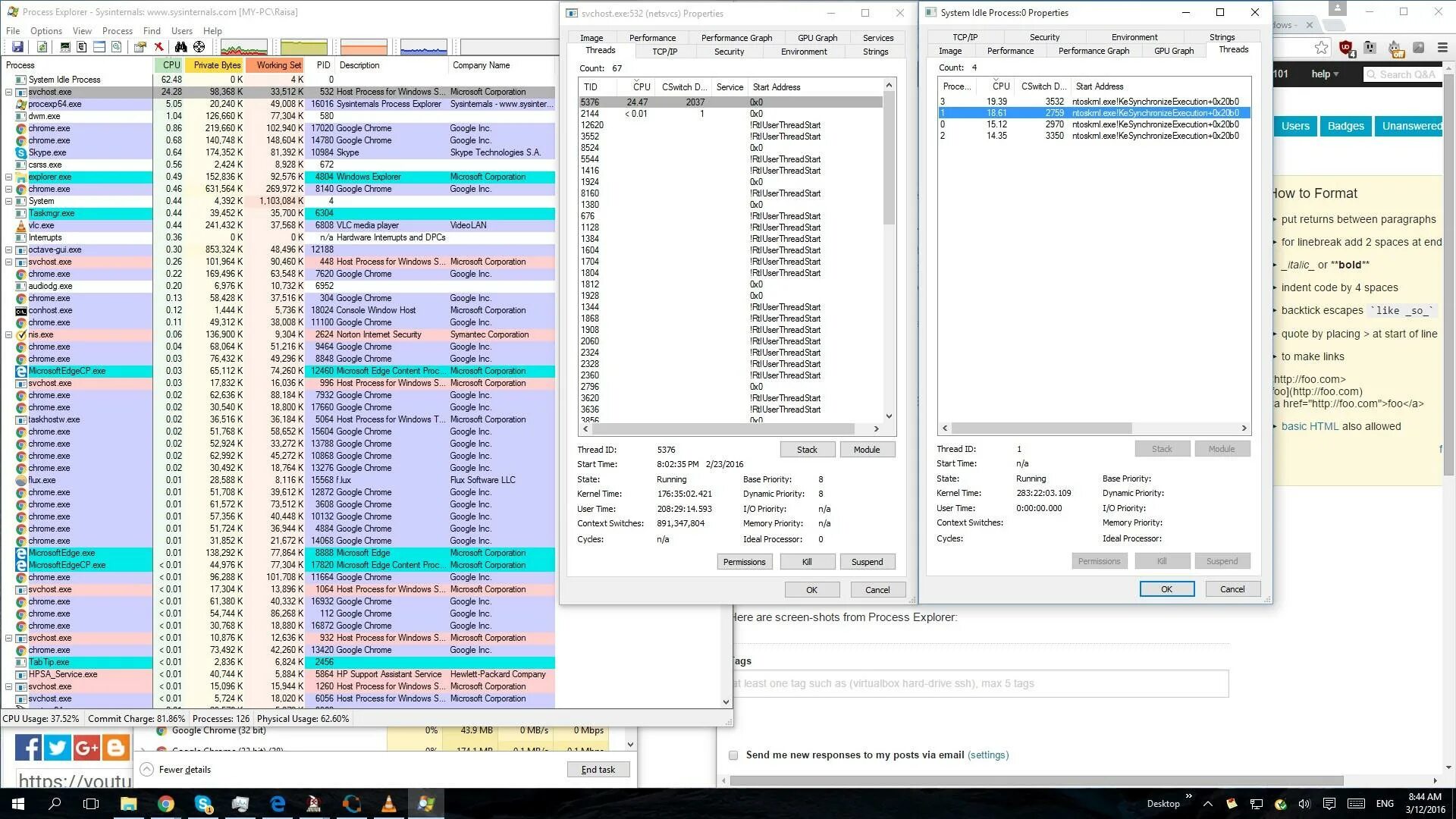1456x819 pixels.
Task: Click the Find menu in Process Explorer
Action: [152, 30]
